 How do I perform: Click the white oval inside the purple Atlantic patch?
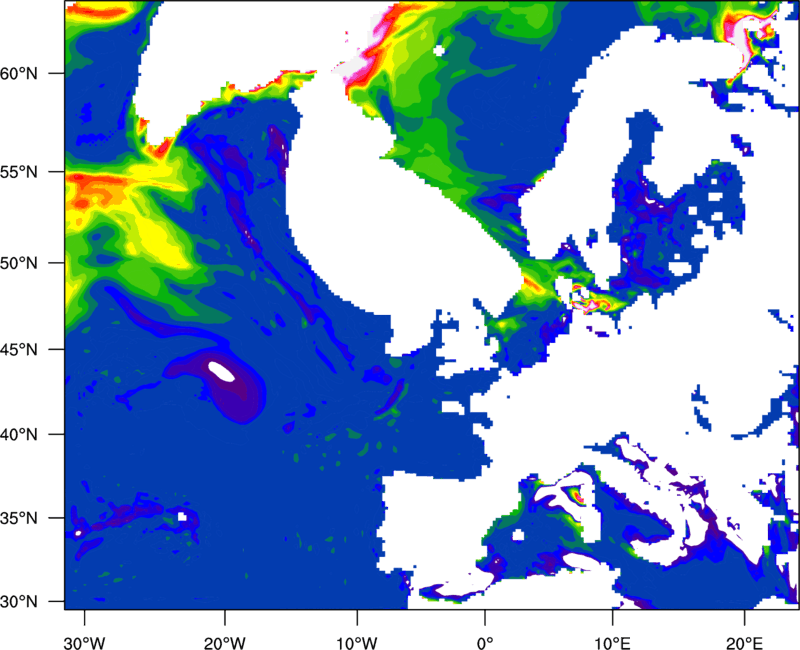click(x=222, y=371)
